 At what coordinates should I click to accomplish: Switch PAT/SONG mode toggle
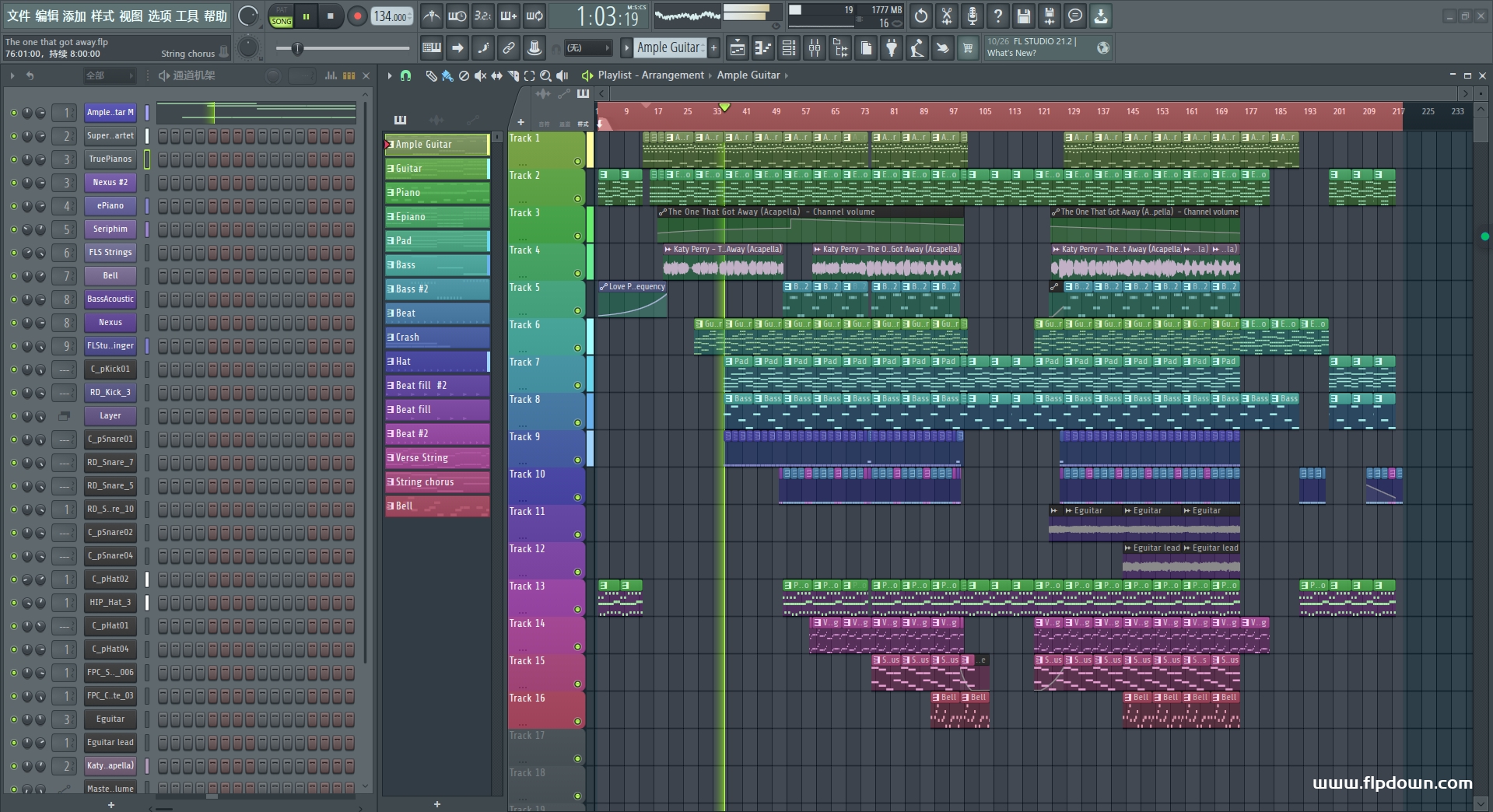click(281, 16)
